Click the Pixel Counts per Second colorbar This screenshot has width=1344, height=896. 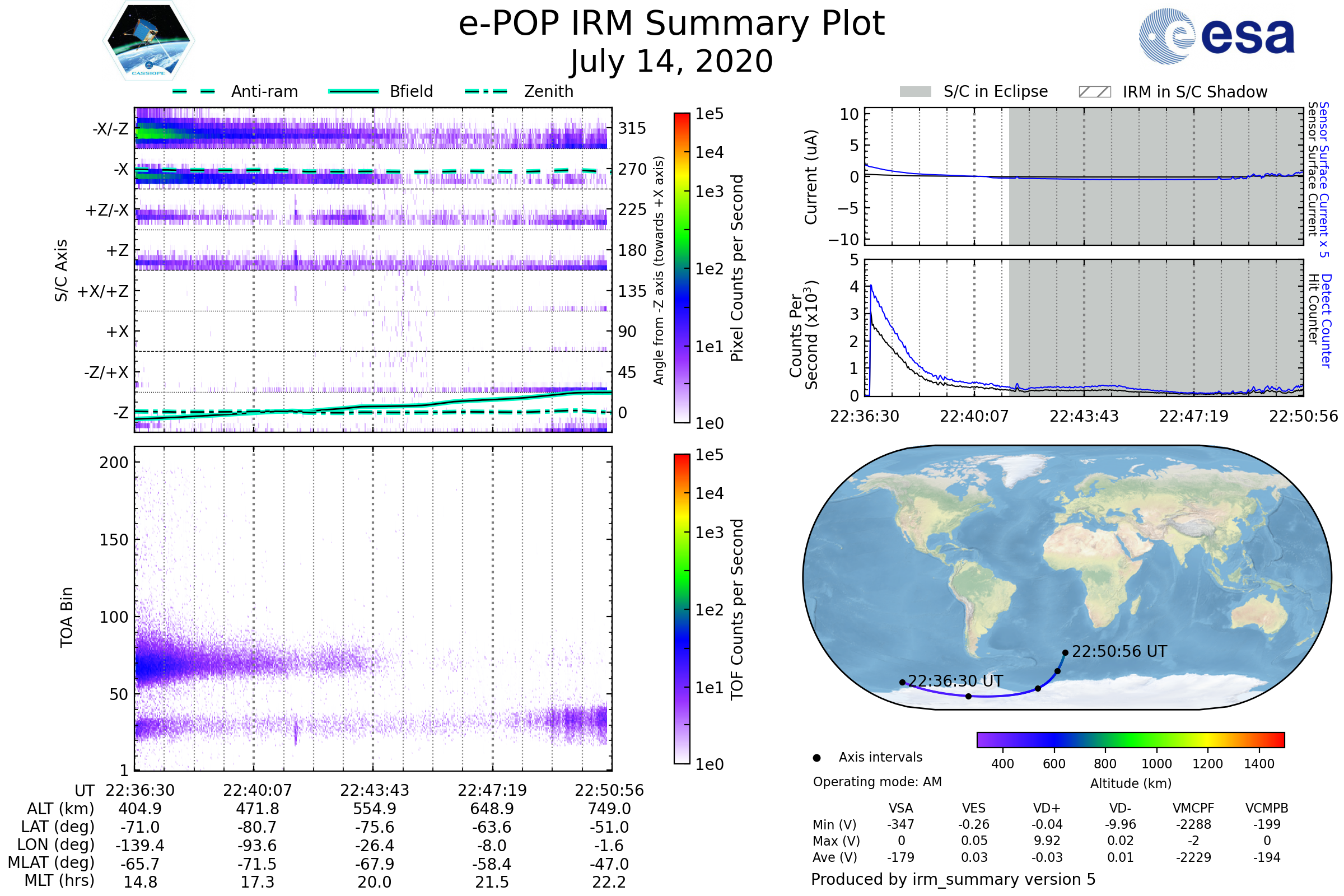point(682,268)
